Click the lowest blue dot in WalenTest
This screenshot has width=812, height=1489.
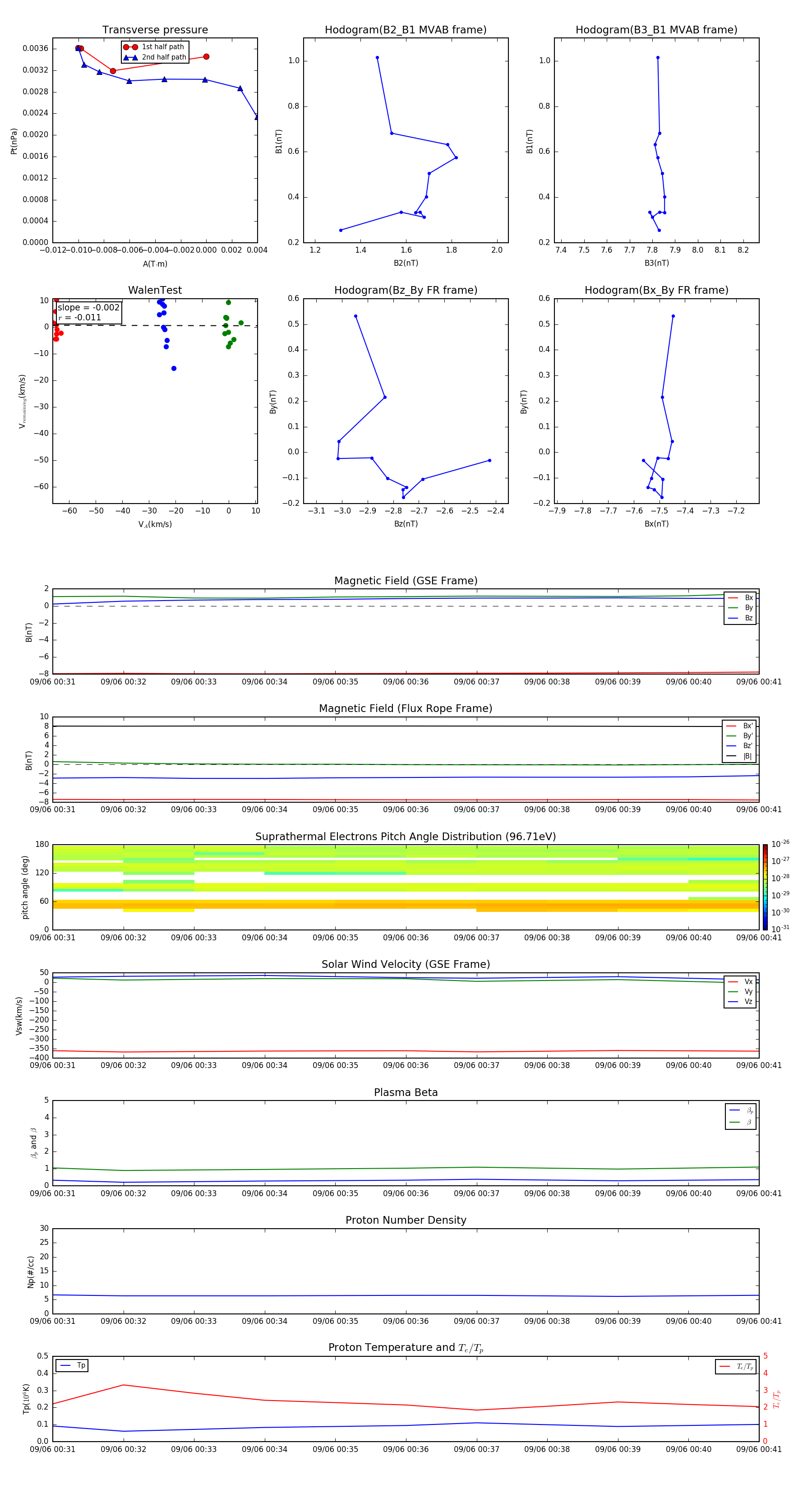pos(174,368)
